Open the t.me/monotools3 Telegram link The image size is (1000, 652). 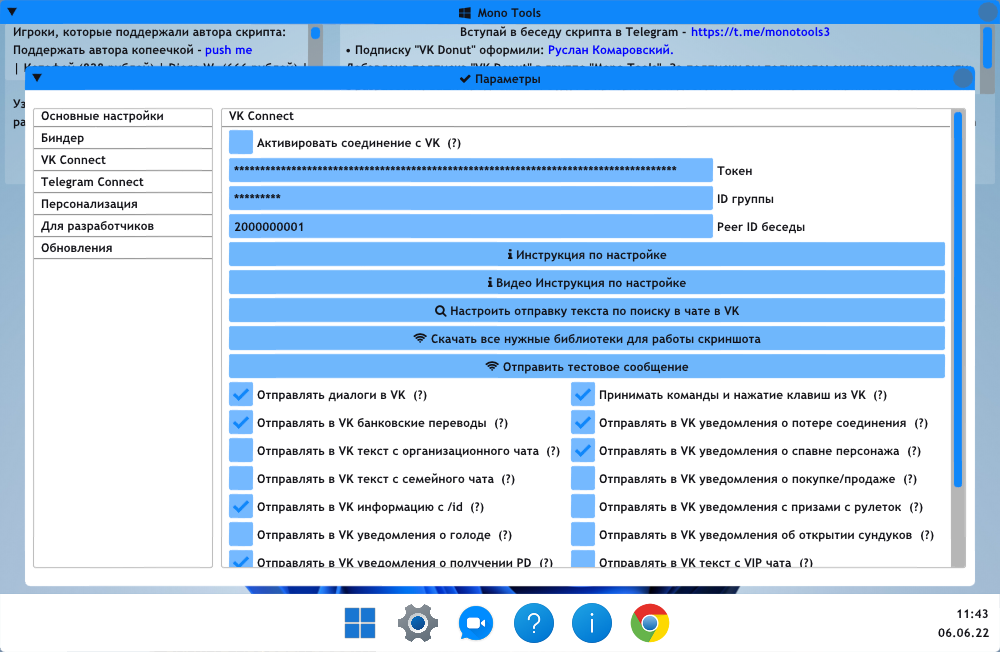760,32
